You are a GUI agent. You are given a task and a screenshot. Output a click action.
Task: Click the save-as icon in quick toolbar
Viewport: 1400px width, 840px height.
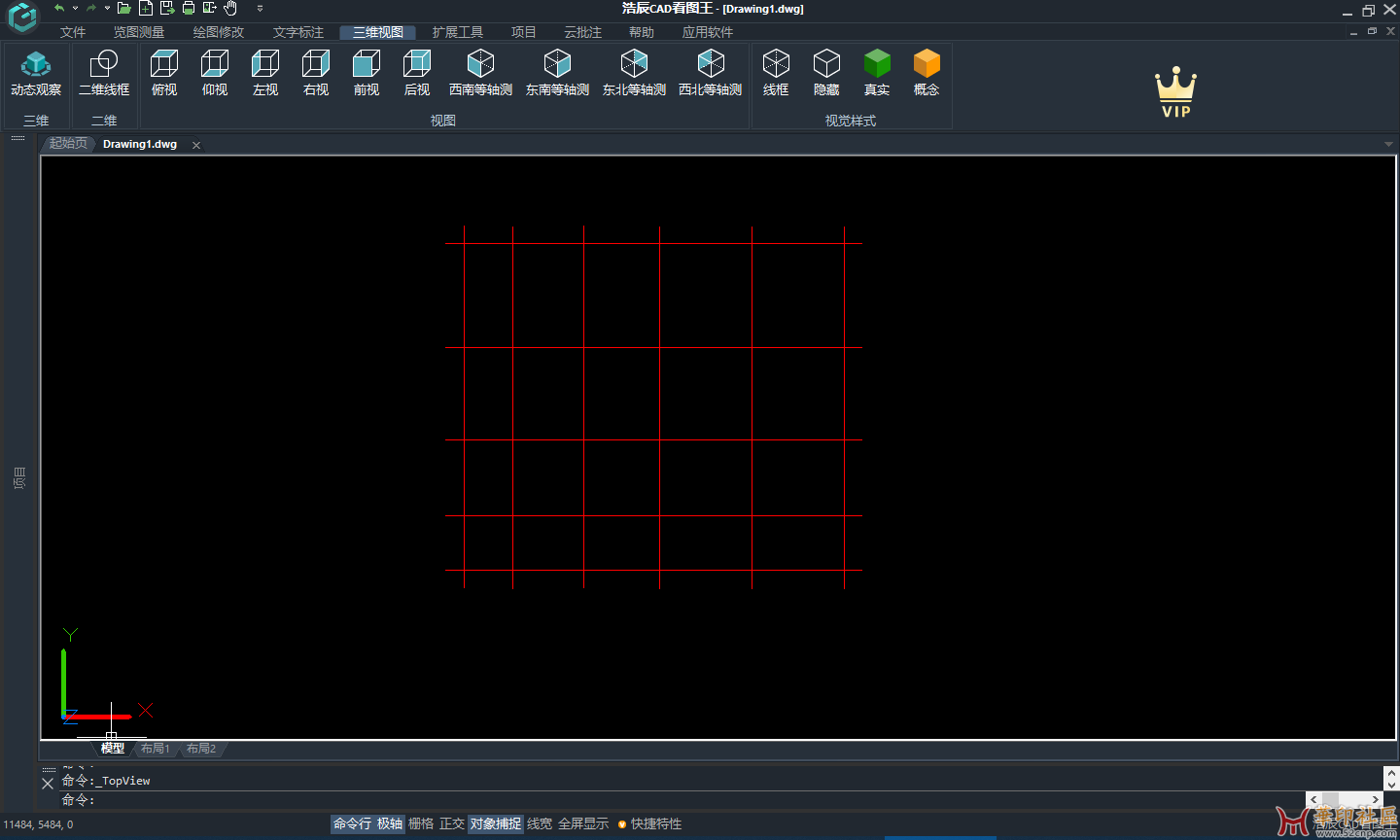click(167, 8)
